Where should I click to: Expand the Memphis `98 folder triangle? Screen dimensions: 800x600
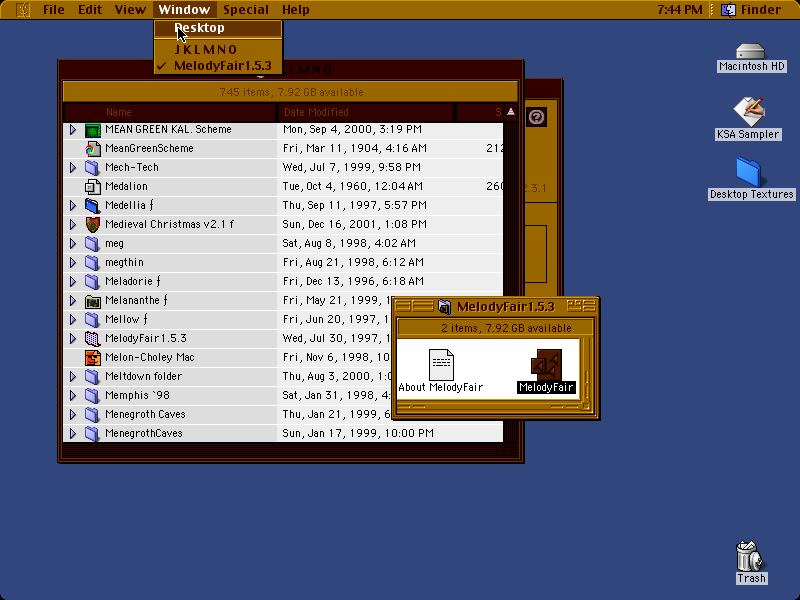click(73, 395)
